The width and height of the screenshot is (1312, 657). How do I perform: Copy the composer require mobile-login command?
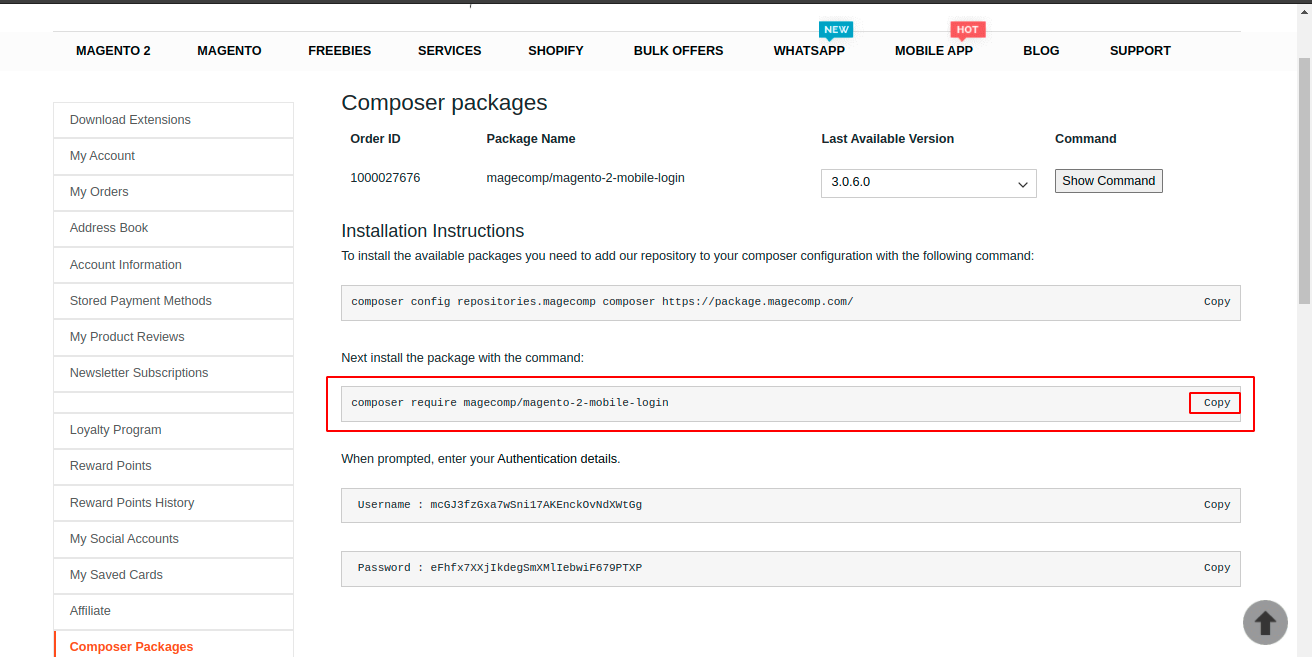[1216, 403]
